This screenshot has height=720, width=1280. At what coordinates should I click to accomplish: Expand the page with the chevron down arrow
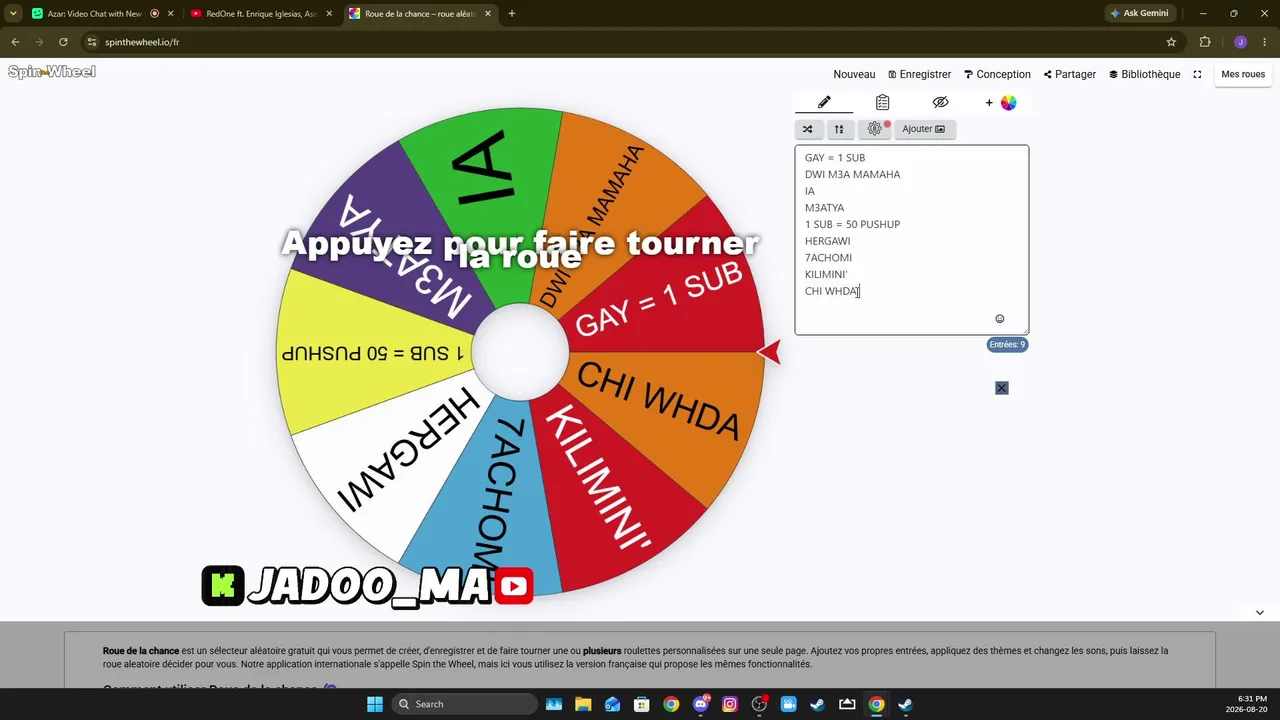[1260, 612]
